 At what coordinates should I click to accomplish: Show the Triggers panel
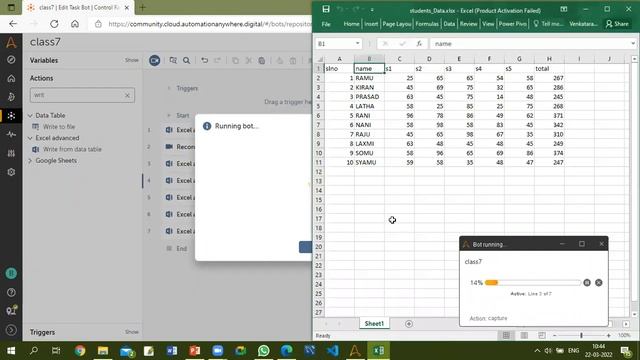click(131, 332)
